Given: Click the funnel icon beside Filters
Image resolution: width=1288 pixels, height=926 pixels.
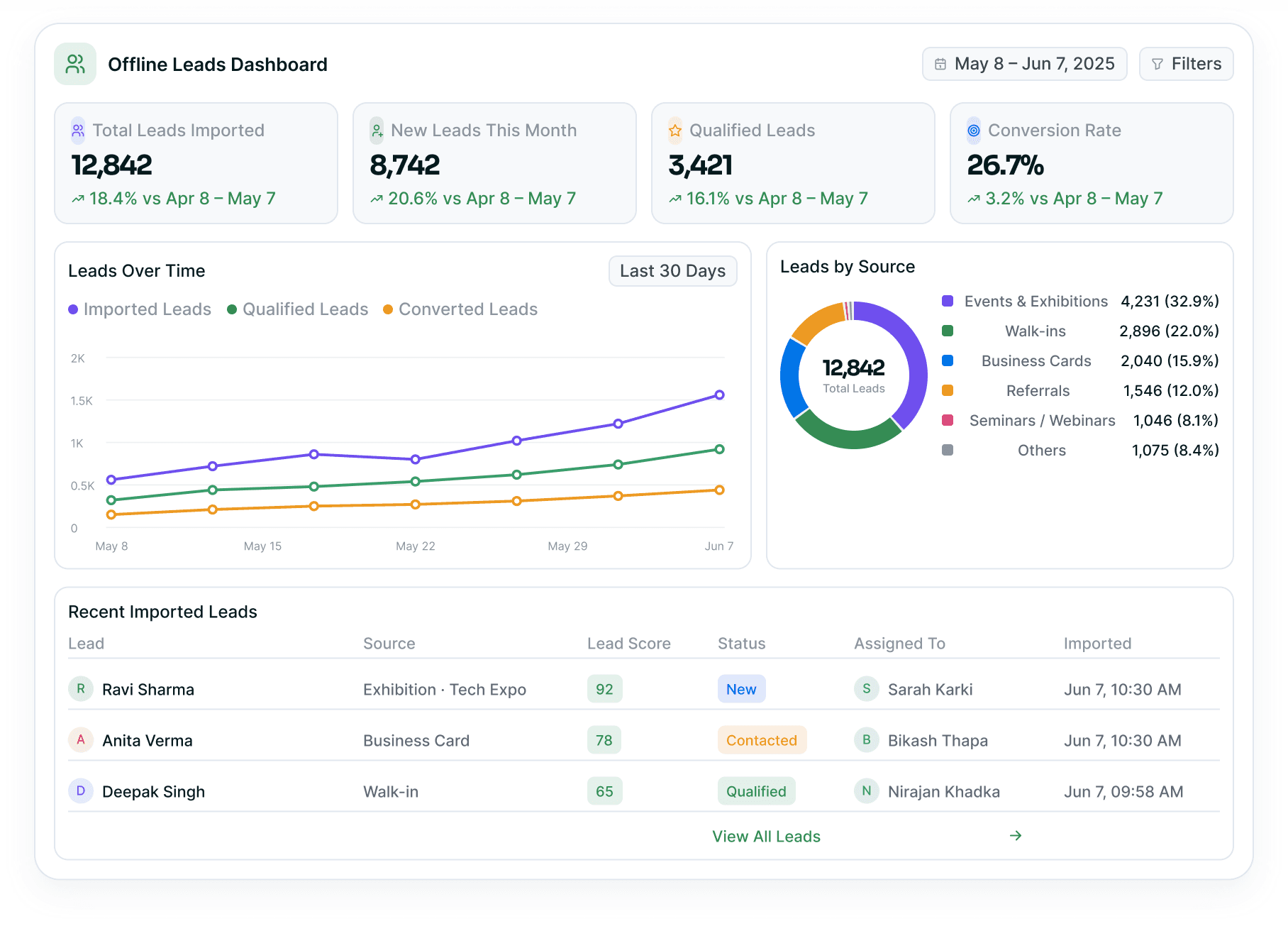Looking at the screenshot, I should coord(1157,64).
